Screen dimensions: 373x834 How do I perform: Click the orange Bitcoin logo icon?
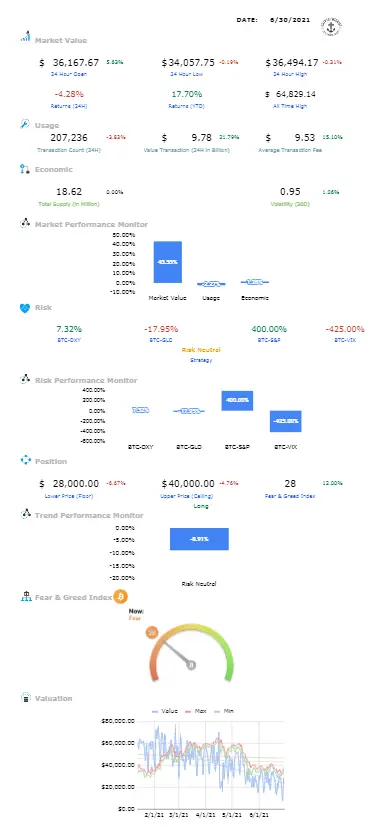(x=121, y=597)
